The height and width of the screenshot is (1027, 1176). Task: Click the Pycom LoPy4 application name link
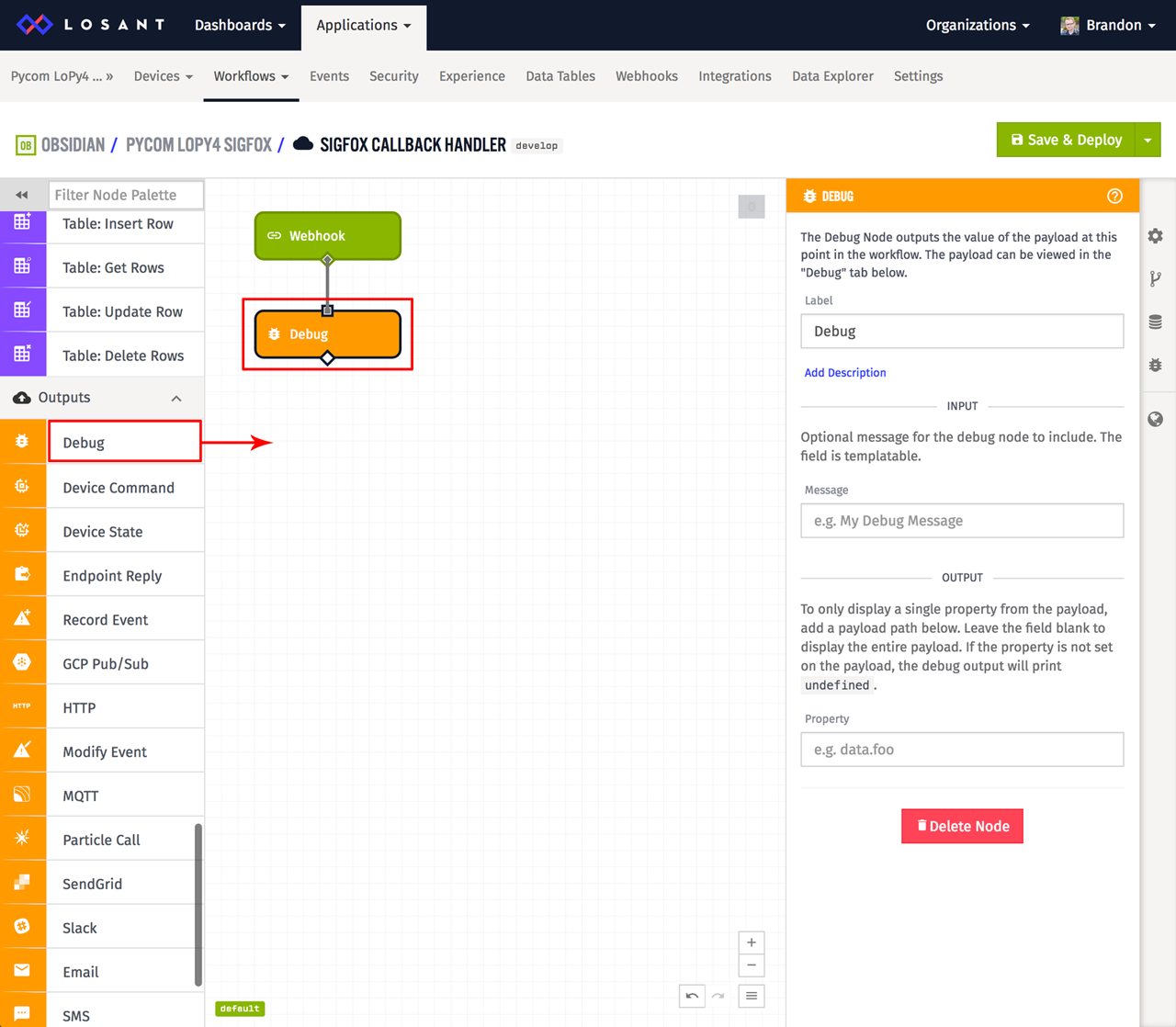pyautogui.click(x=62, y=76)
